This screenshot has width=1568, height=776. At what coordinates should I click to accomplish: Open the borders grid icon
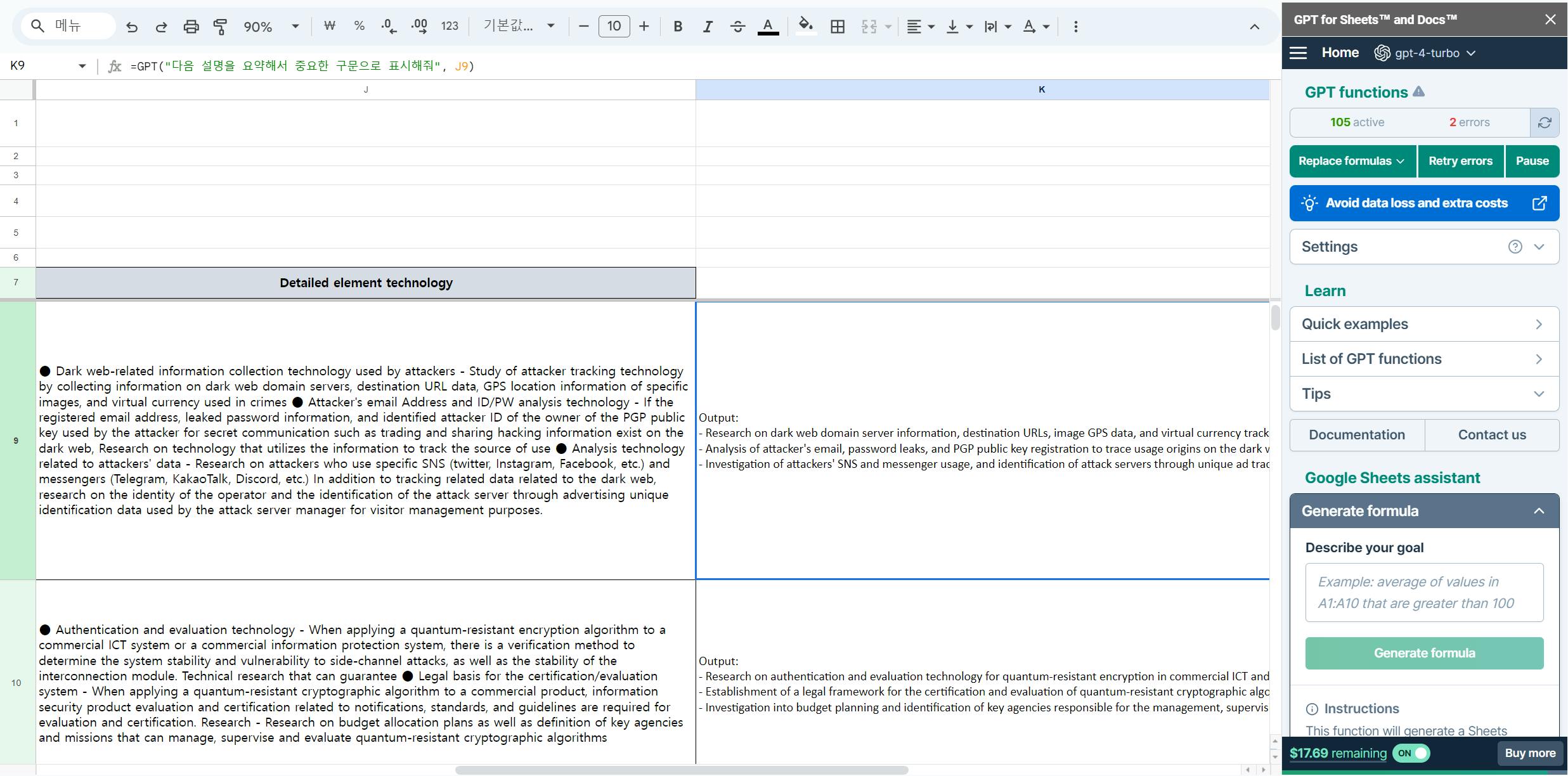coord(837,27)
